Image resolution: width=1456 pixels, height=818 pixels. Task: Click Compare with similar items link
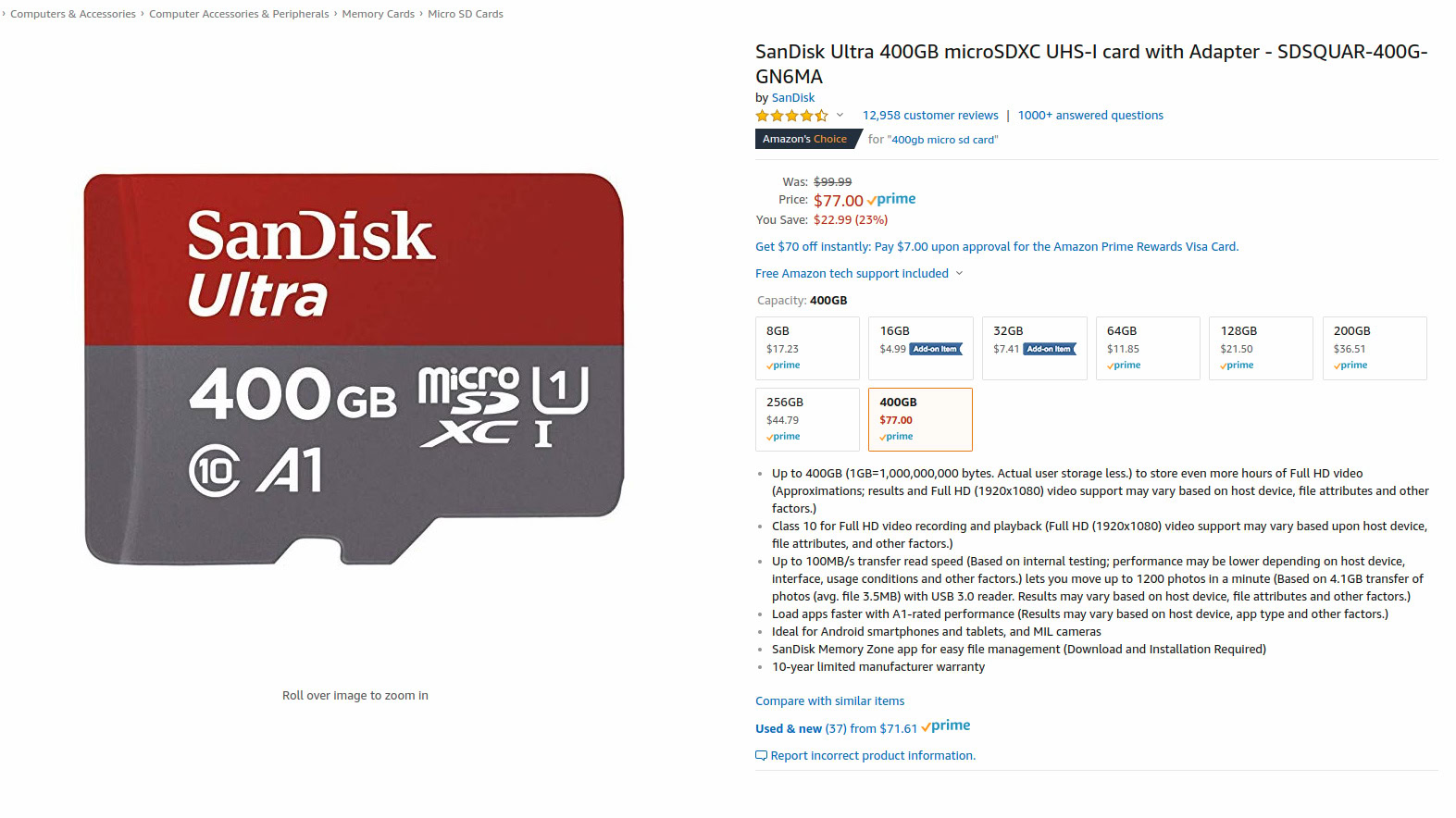coord(829,701)
